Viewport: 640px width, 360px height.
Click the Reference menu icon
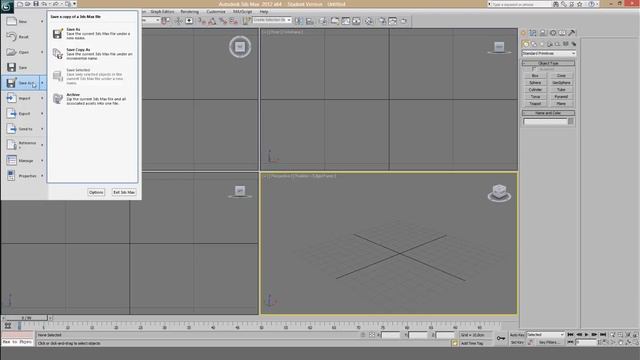tap(11, 144)
